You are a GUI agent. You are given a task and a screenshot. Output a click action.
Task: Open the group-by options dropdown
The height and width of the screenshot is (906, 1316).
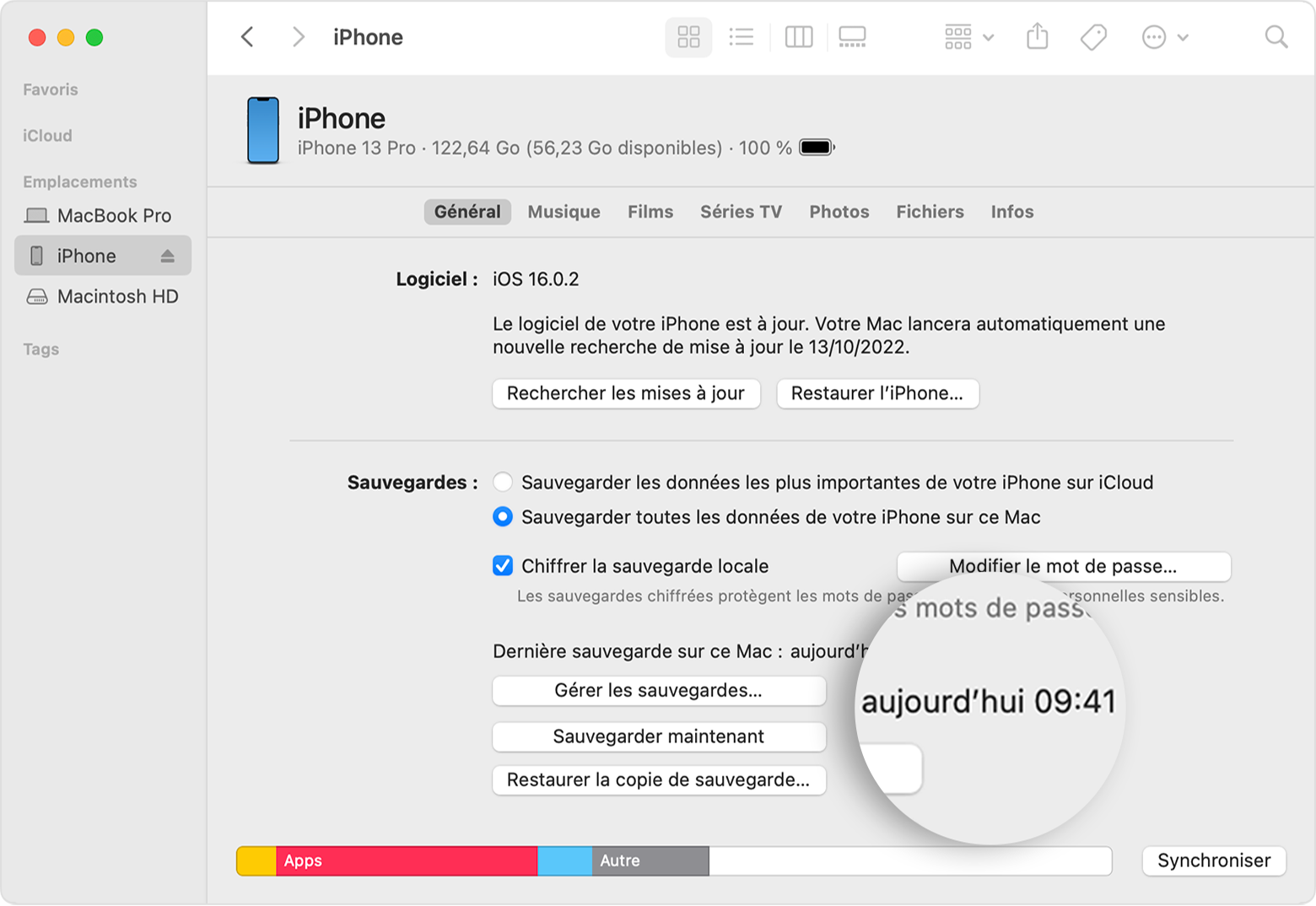(969, 37)
